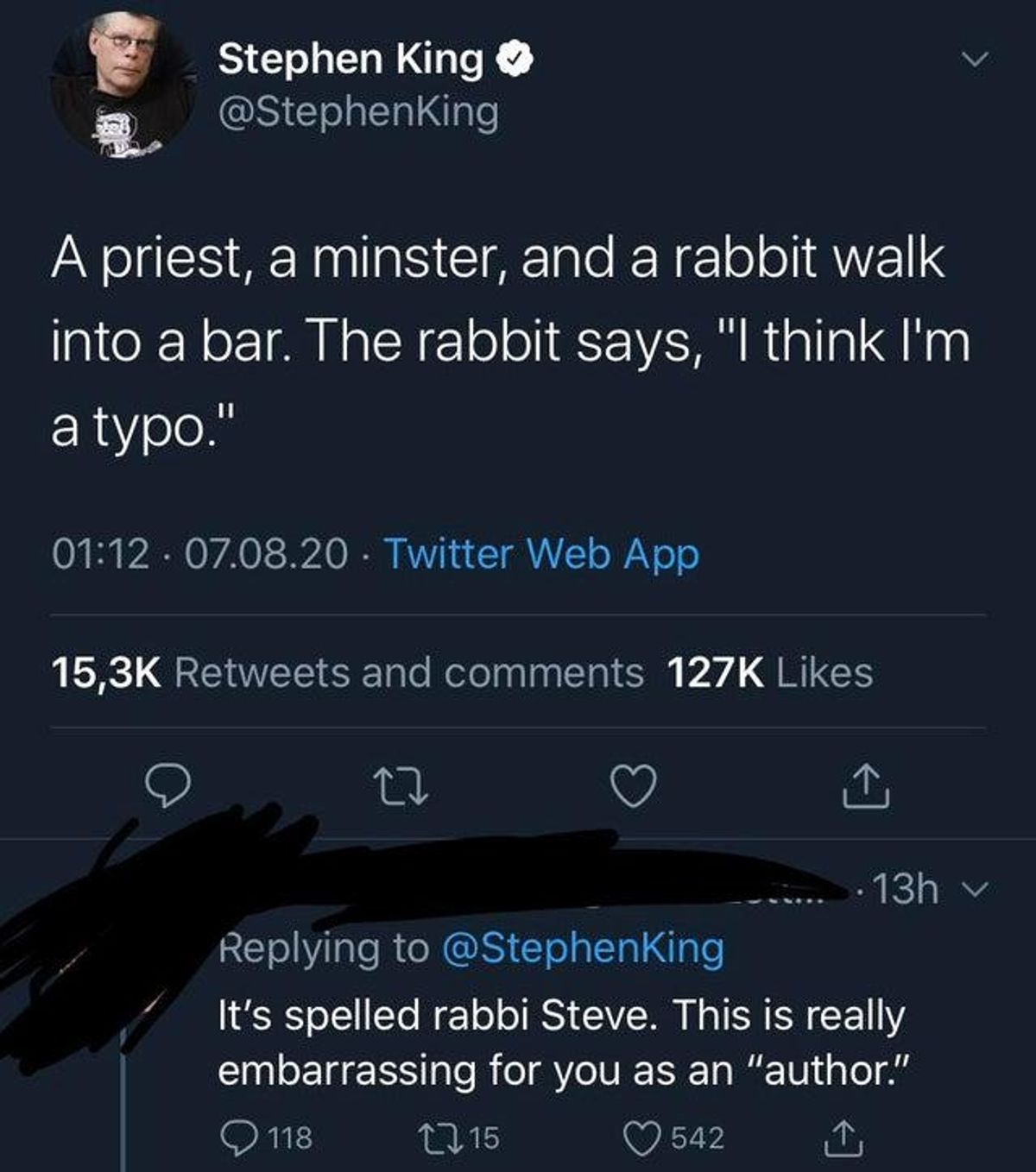View the 127K Likes list
The height and width of the screenshot is (1172, 1036).
click(x=771, y=672)
